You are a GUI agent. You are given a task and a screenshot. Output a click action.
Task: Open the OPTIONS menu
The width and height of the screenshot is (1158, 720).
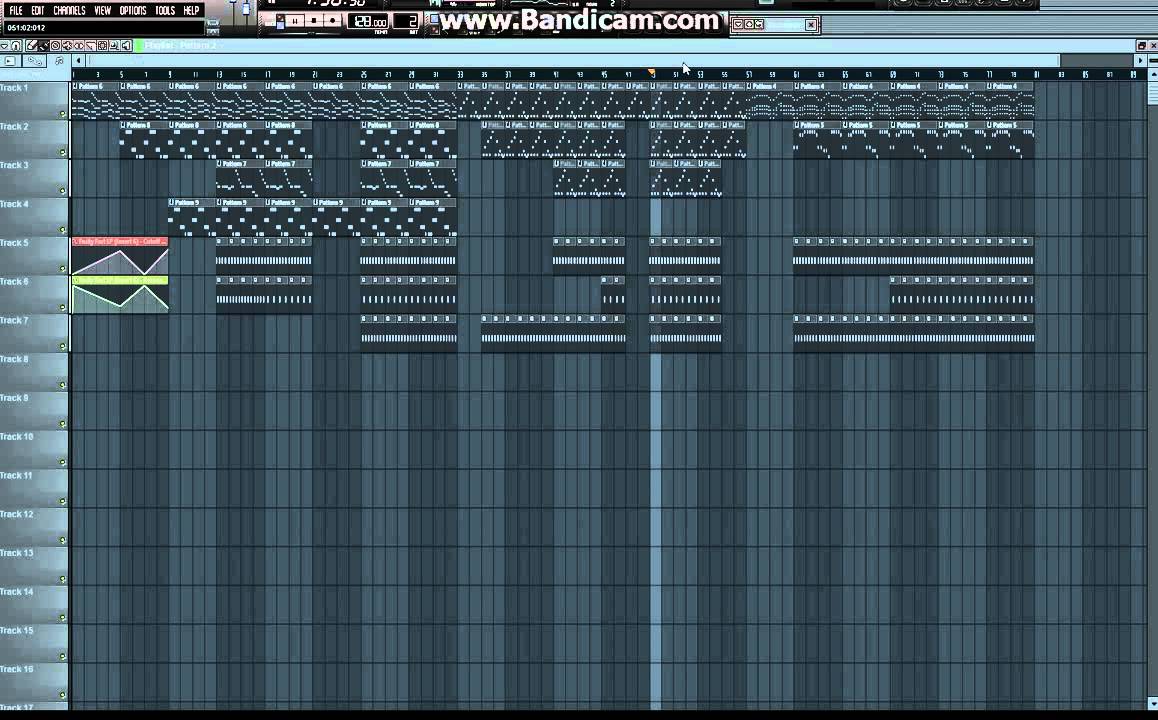[x=133, y=10]
